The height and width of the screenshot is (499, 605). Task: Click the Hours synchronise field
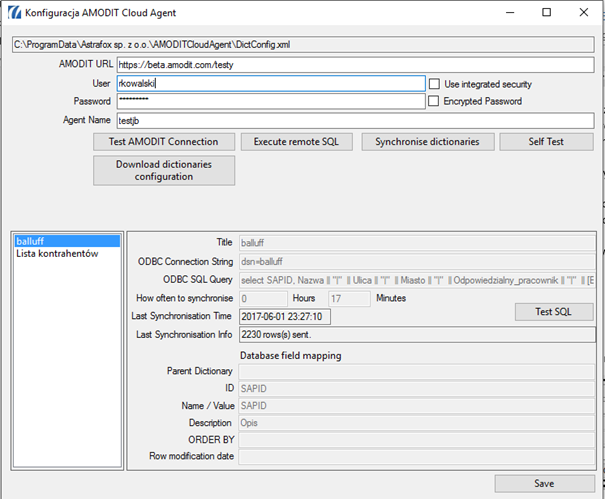click(x=264, y=299)
